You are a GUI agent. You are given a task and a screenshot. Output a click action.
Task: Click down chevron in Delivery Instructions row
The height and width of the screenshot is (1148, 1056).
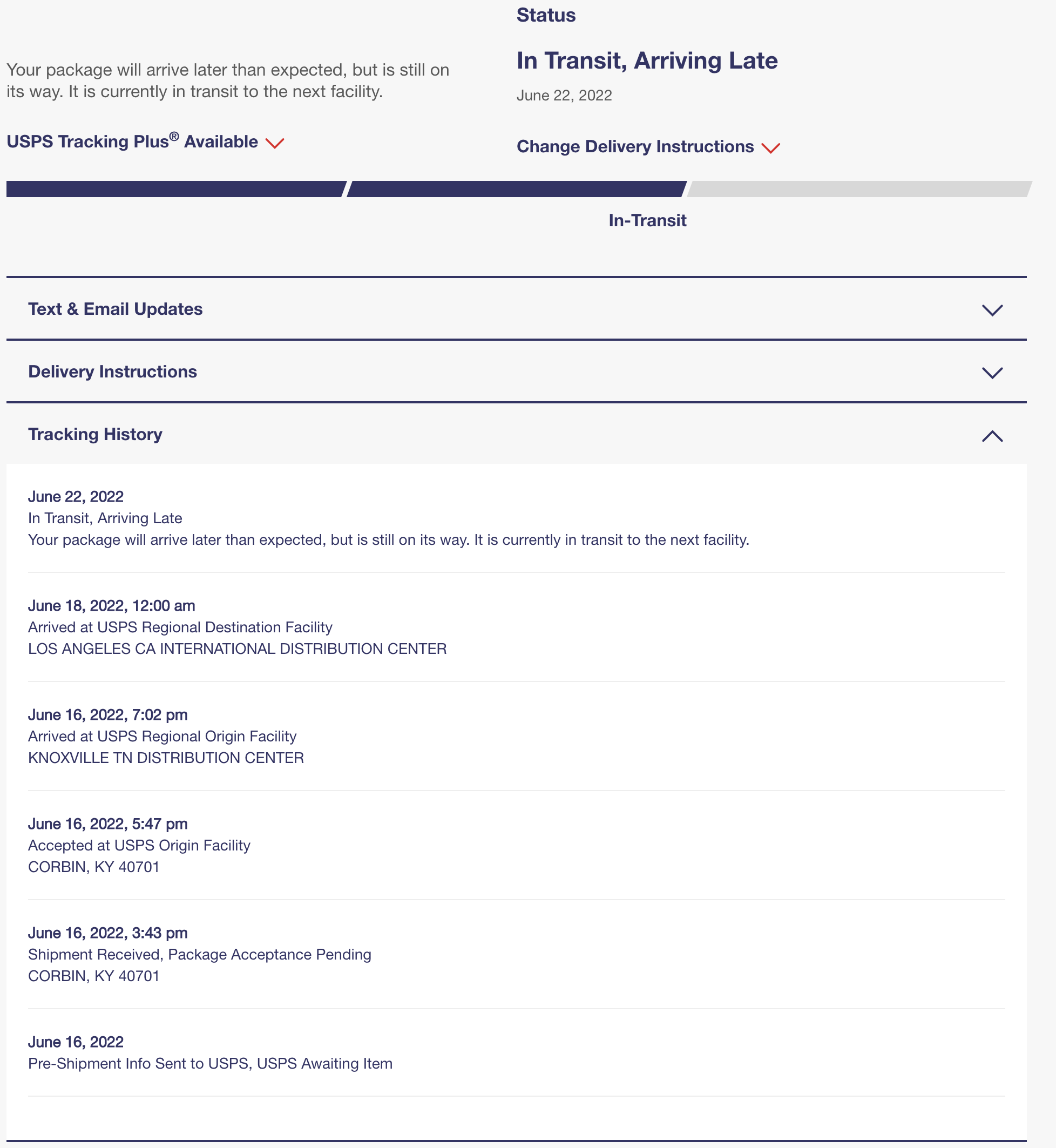click(x=992, y=373)
